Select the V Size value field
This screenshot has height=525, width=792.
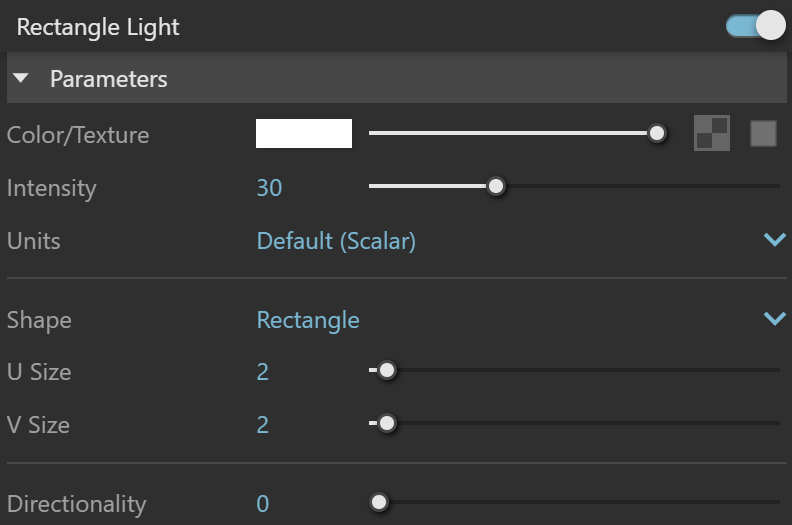click(263, 424)
